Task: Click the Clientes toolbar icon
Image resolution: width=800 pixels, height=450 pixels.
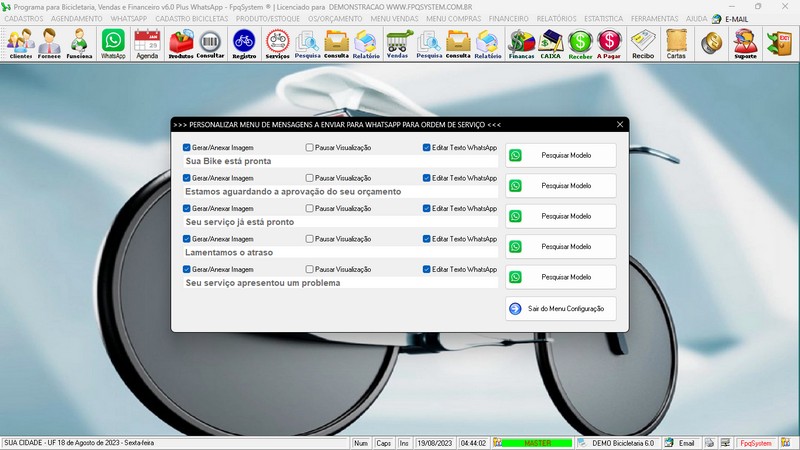Action: click(20, 43)
